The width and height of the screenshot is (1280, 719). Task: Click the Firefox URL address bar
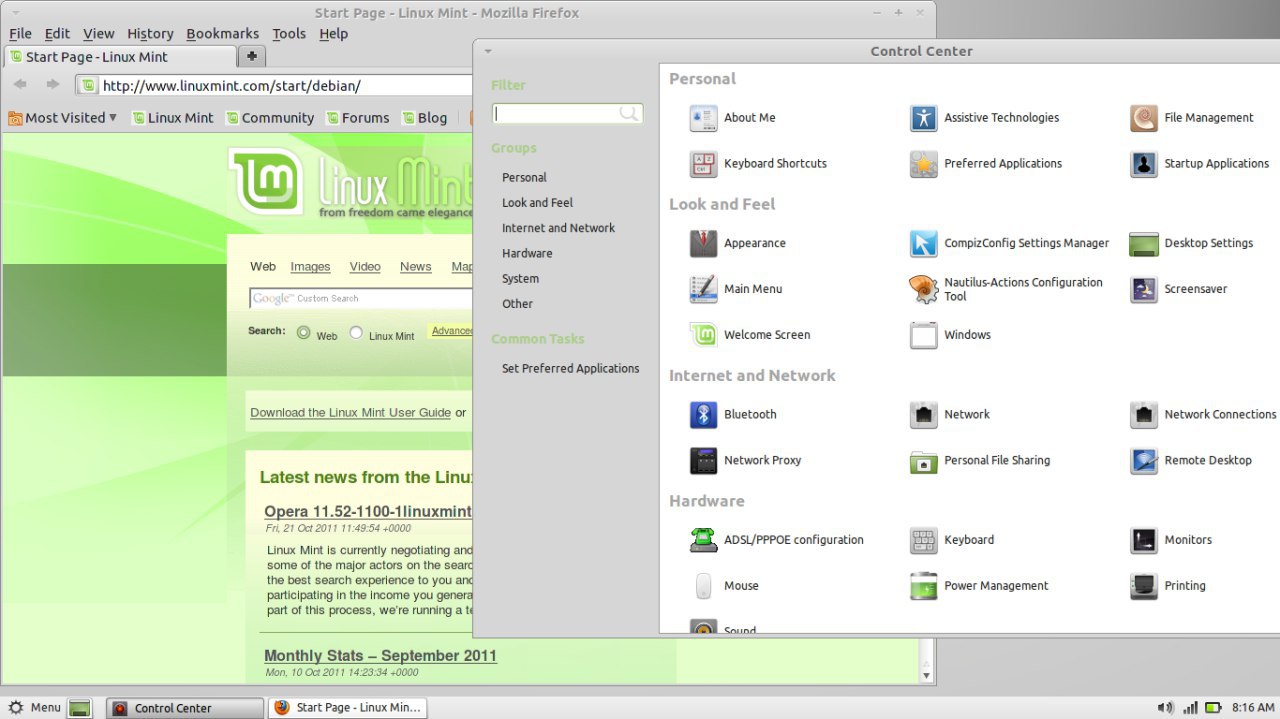tap(275, 86)
